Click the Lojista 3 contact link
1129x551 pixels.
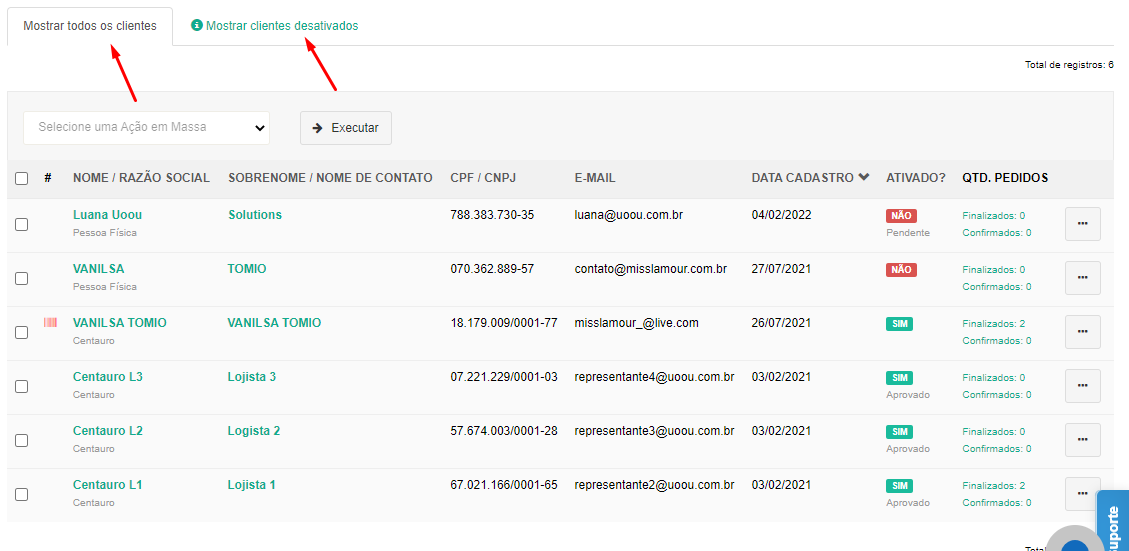click(x=252, y=377)
